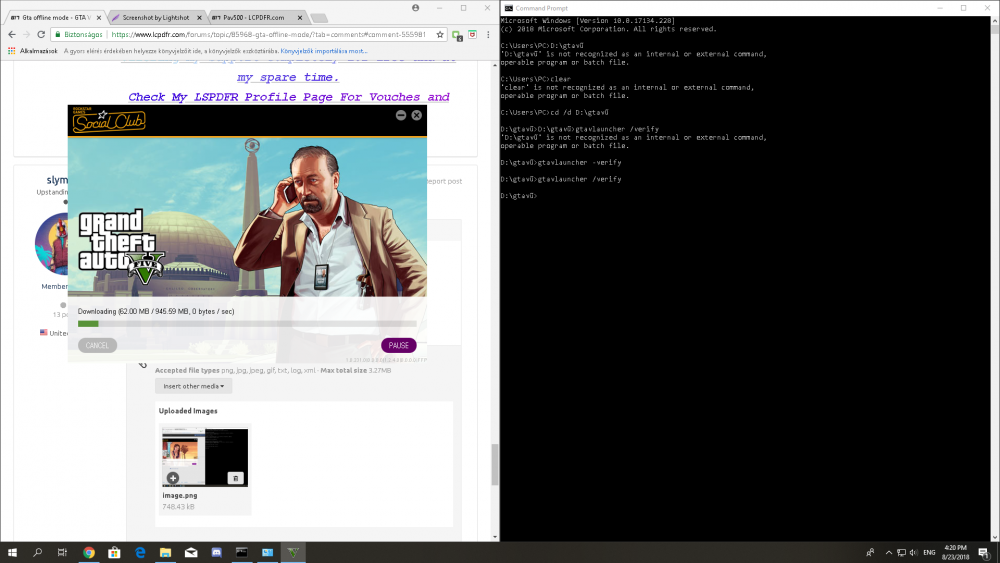Close the Gta offline mode tab

(99, 18)
